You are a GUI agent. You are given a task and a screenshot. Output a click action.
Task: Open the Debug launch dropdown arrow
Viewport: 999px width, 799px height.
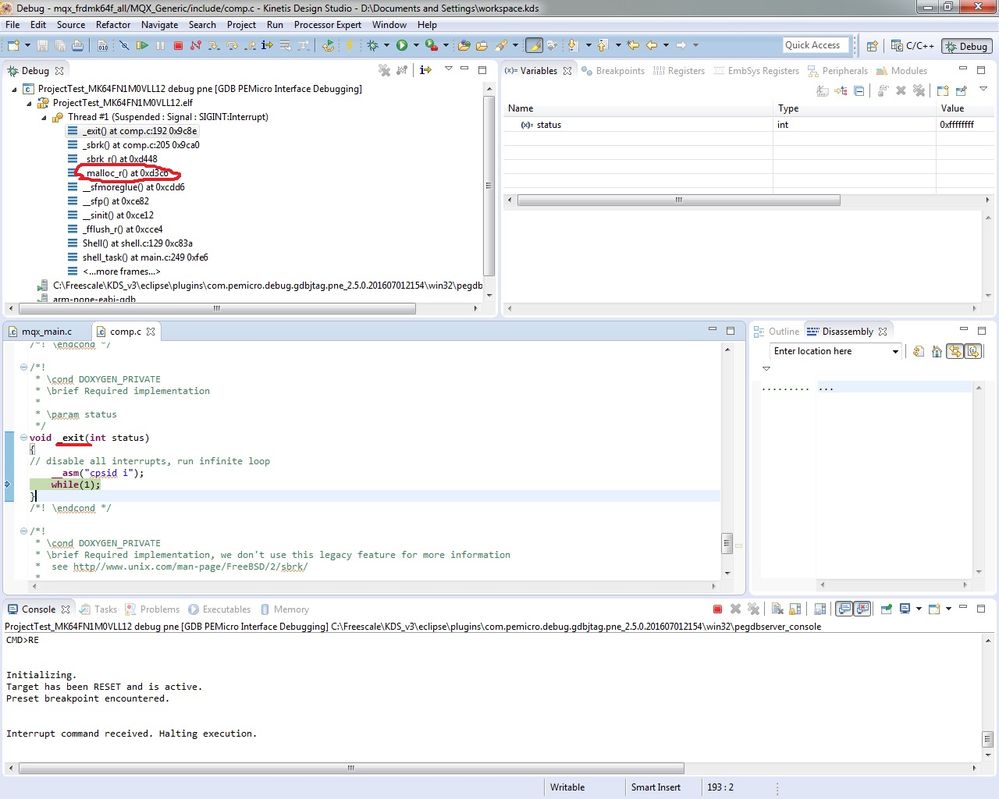coord(387,45)
